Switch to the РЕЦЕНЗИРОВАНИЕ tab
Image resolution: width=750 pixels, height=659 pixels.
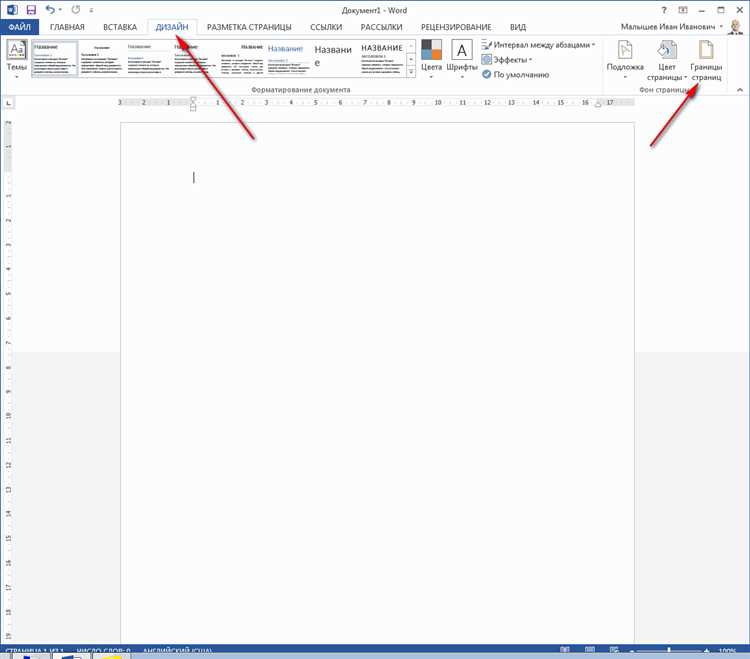[x=456, y=27]
